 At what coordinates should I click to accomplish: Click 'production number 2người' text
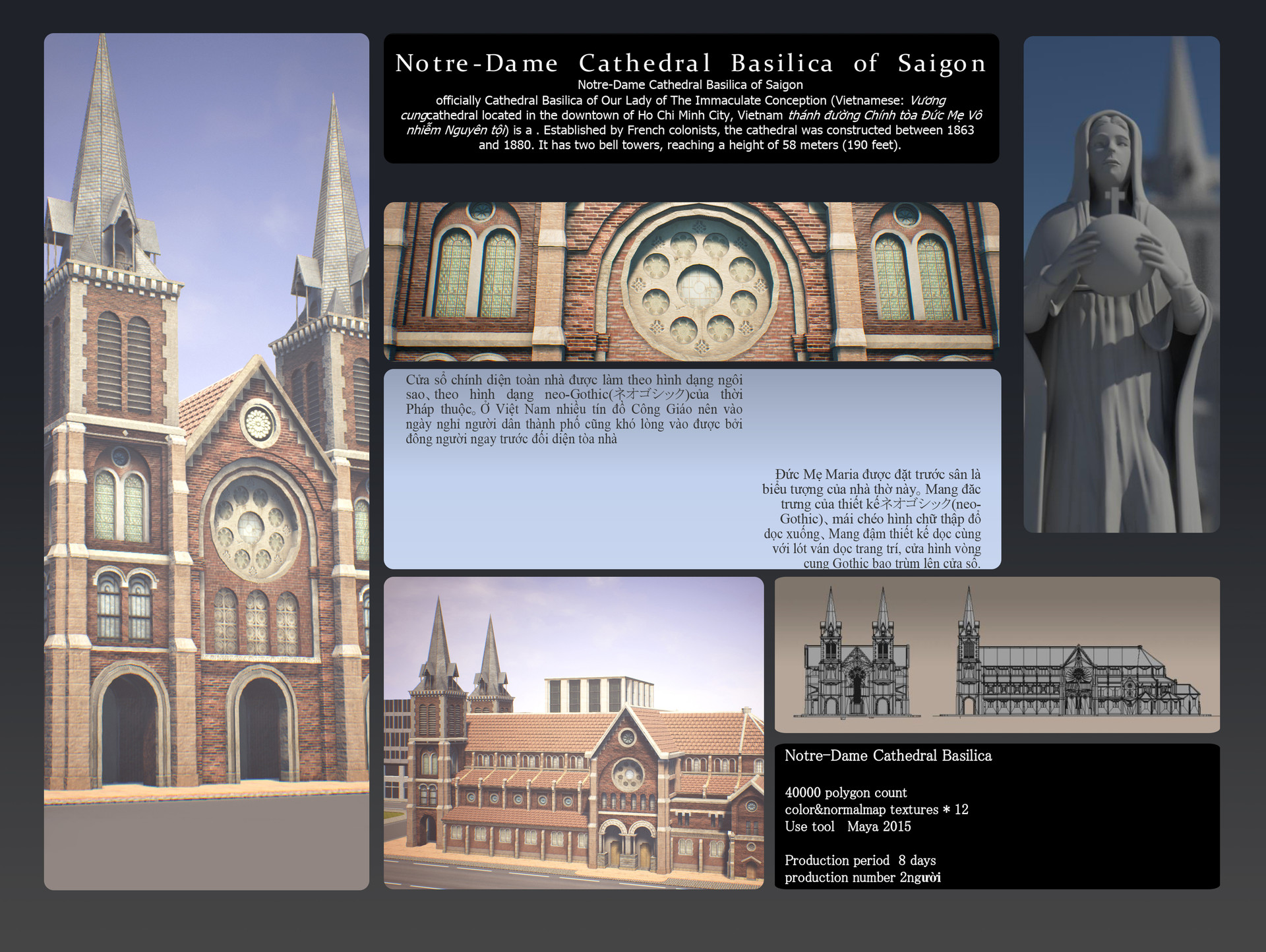862,878
